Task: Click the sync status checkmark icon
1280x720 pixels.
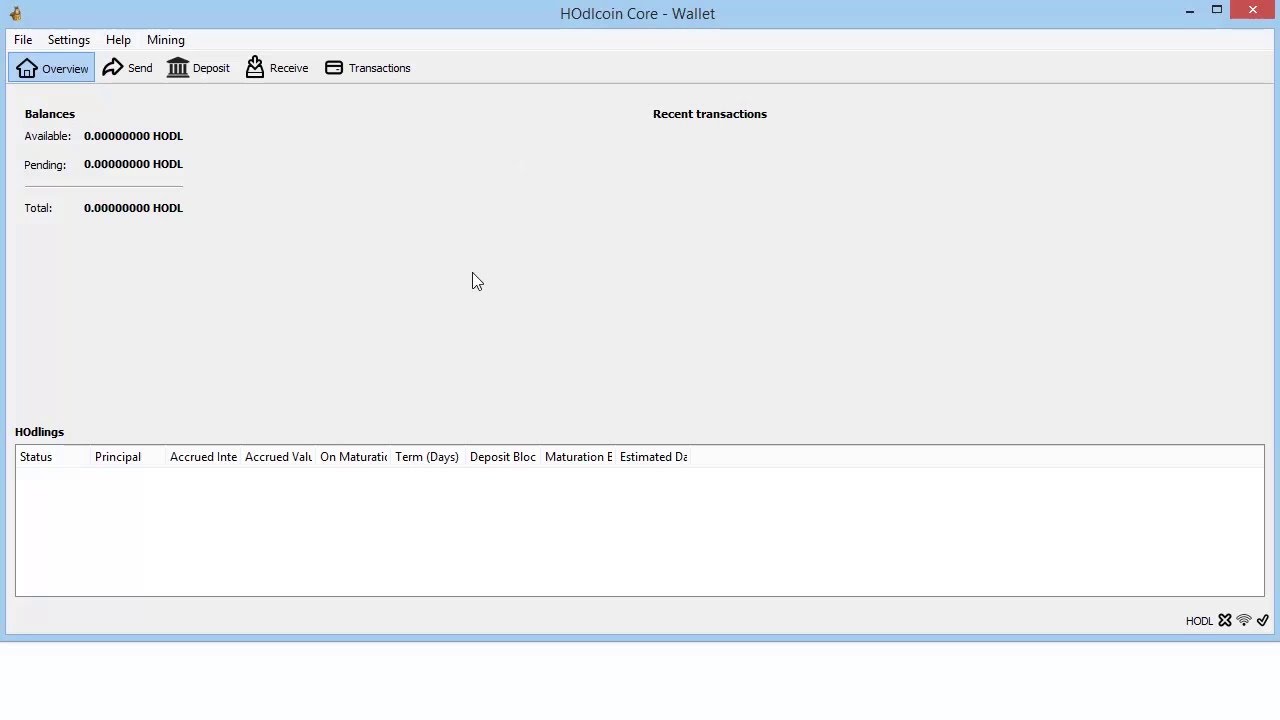Action: 1263,621
